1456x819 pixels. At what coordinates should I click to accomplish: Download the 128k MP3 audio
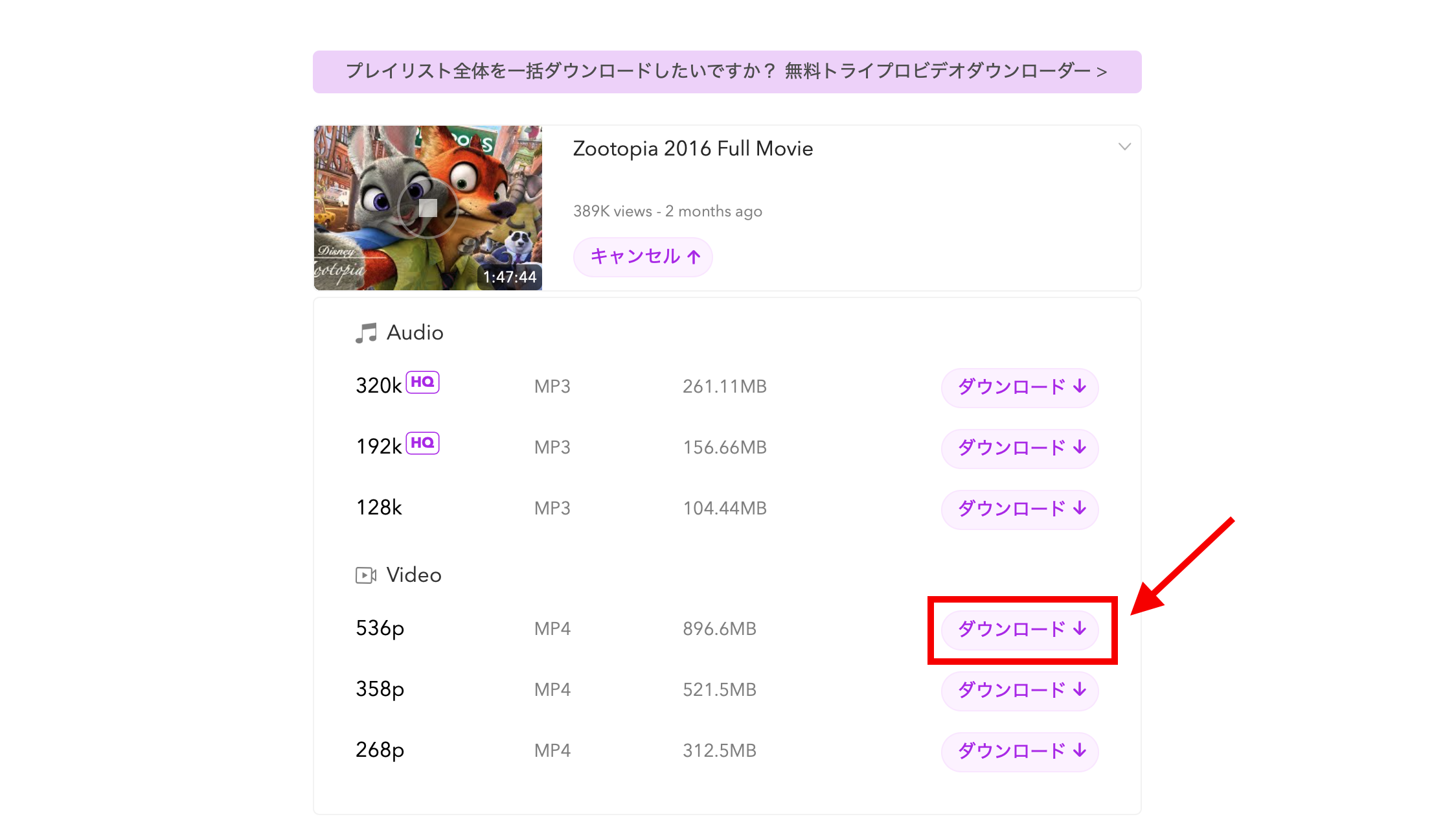coord(1020,509)
